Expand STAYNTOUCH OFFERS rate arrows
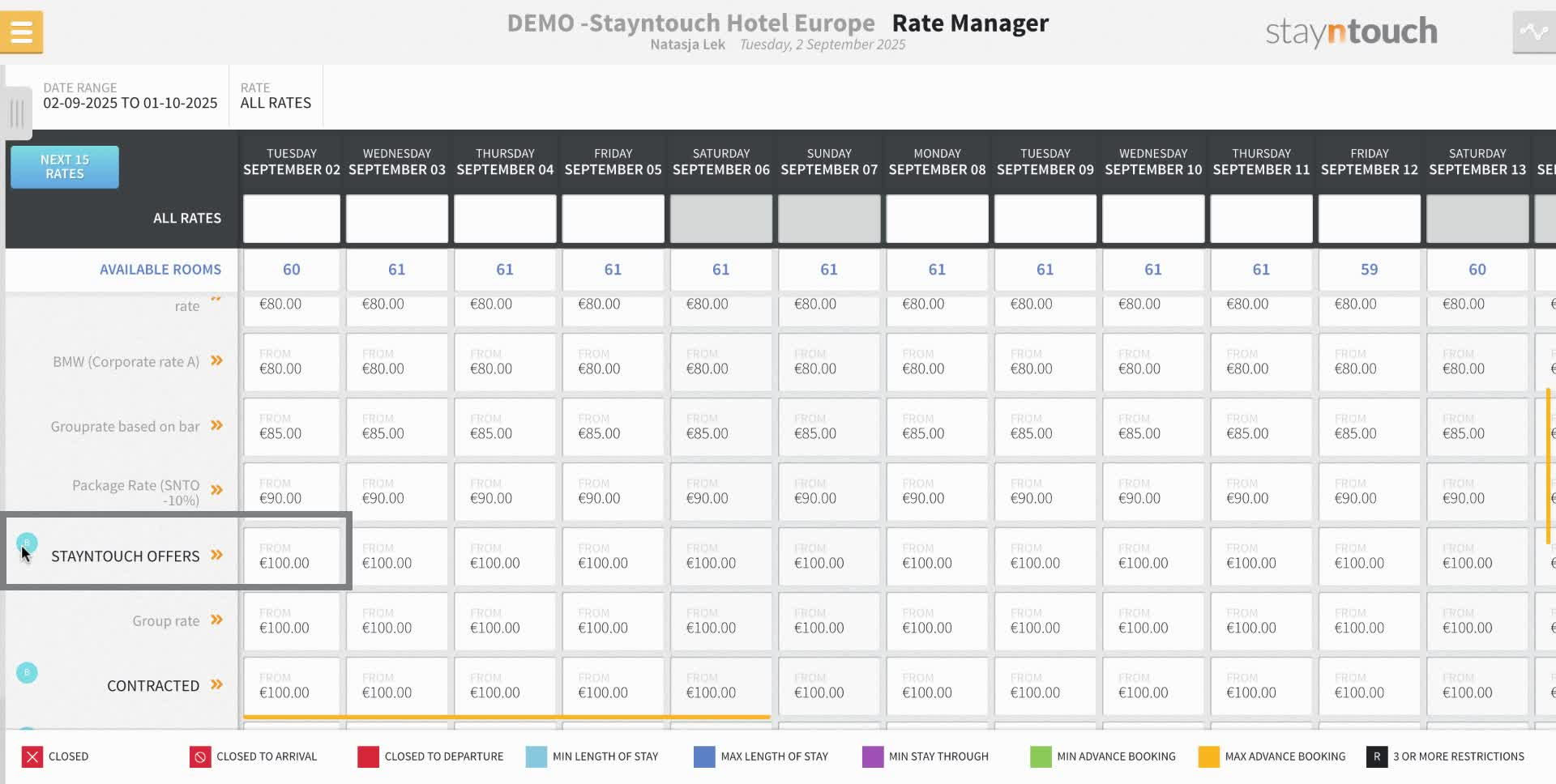This screenshot has height=784, width=1556. click(216, 555)
